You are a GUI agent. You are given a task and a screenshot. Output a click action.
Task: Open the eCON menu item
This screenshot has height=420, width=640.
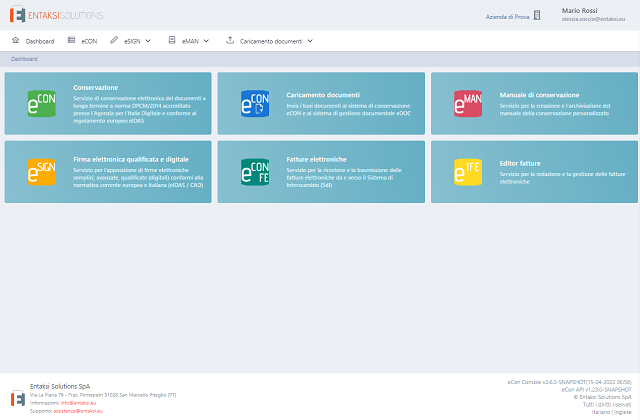coord(89,41)
